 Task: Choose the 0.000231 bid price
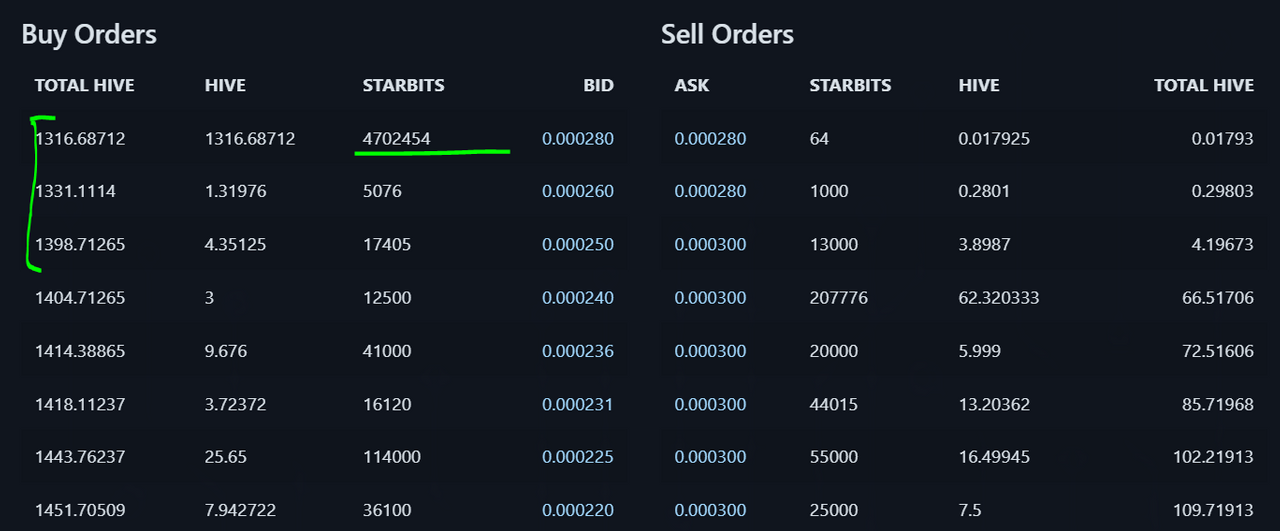click(578, 404)
